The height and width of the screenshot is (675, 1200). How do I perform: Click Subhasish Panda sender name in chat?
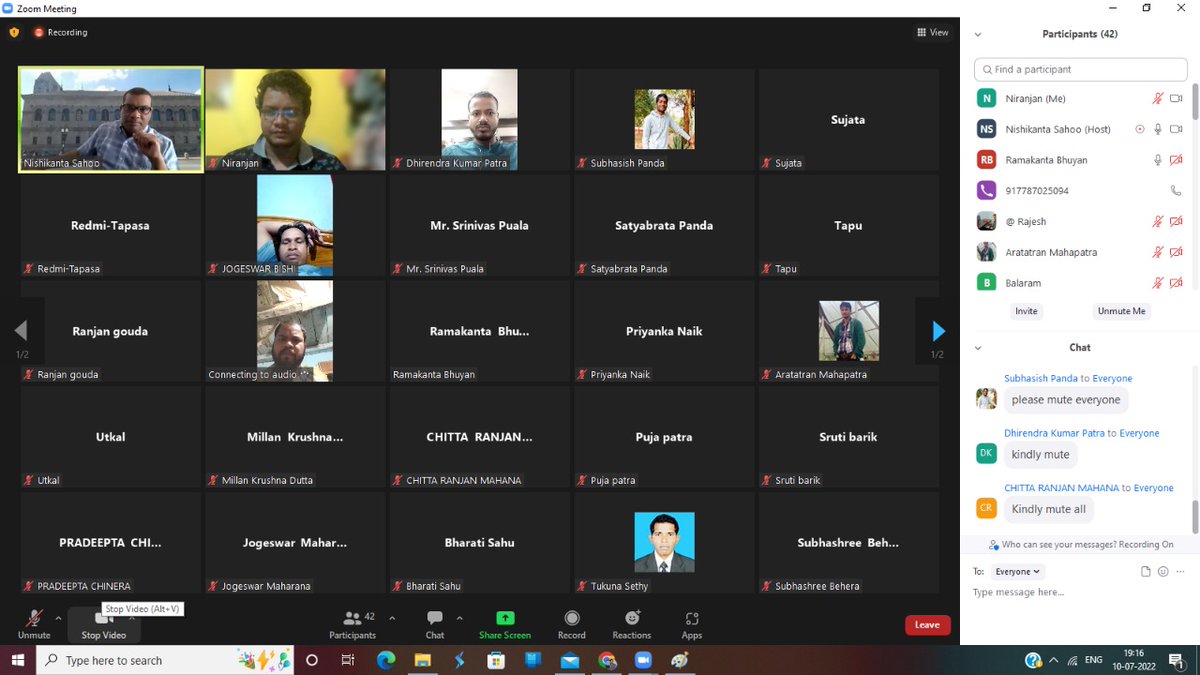click(x=1040, y=379)
